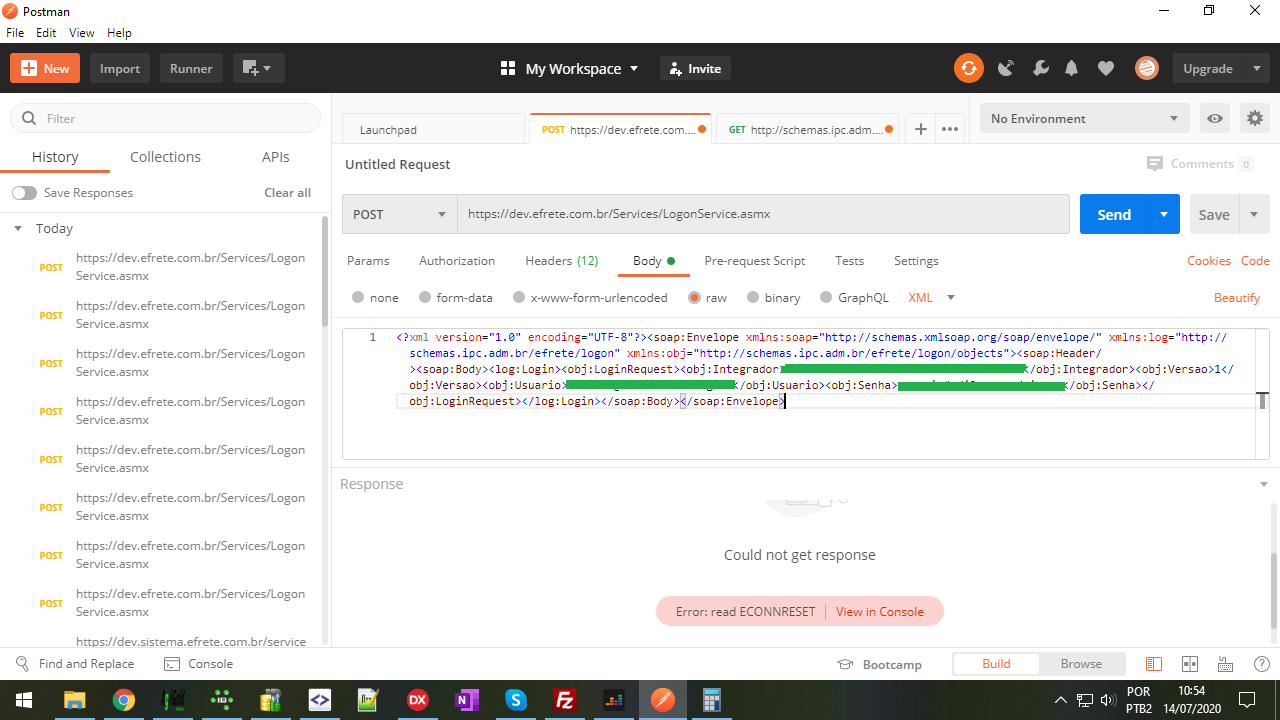Click the sync status icon
This screenshot has width=1280, height=720.
coord(968,68)
